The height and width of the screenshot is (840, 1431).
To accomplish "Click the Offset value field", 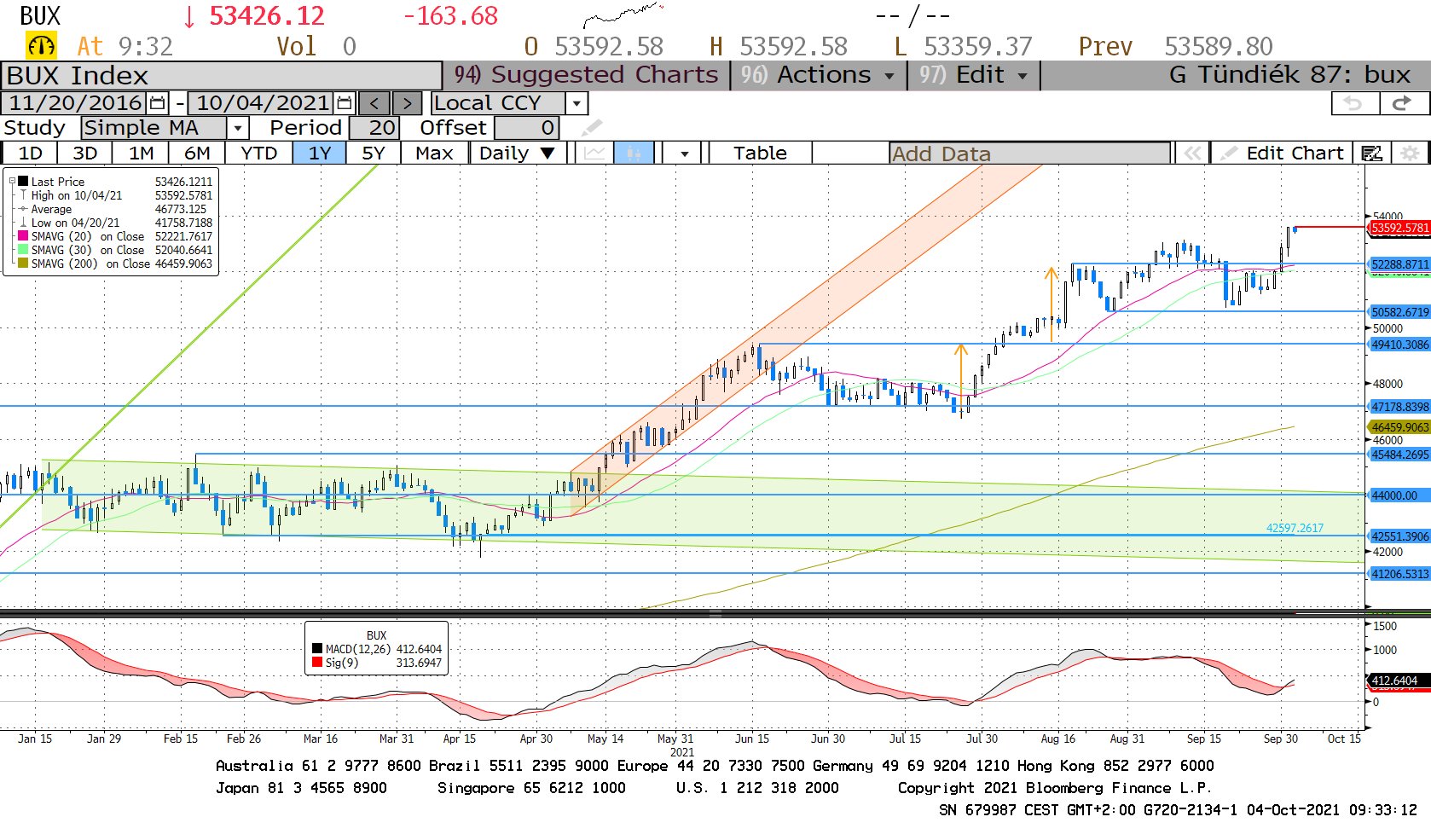I will click(527, 128).
